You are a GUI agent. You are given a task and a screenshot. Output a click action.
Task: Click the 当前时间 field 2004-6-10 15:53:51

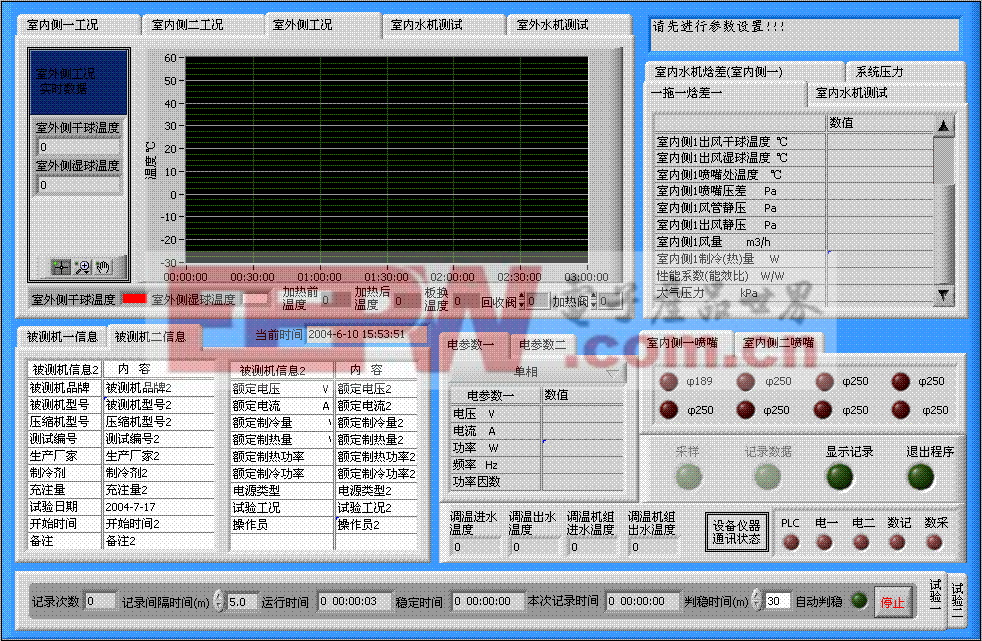pyautogui.click(x=366, y=334)
